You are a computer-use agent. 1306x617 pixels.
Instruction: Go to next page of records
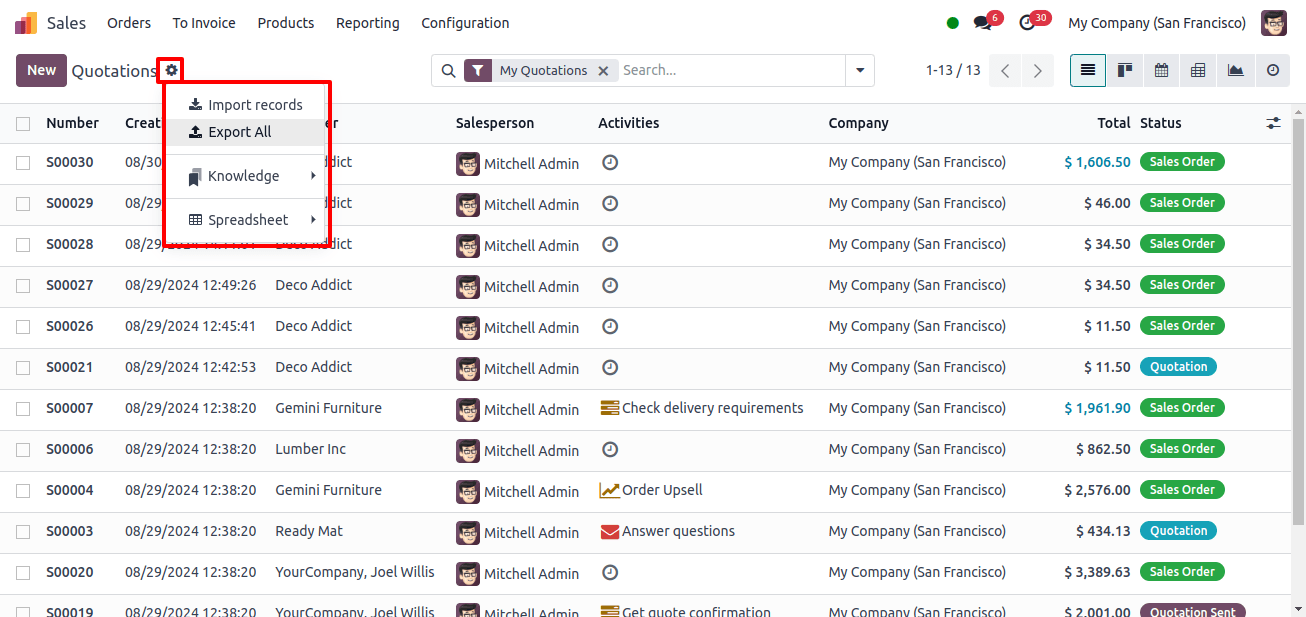1038,71
